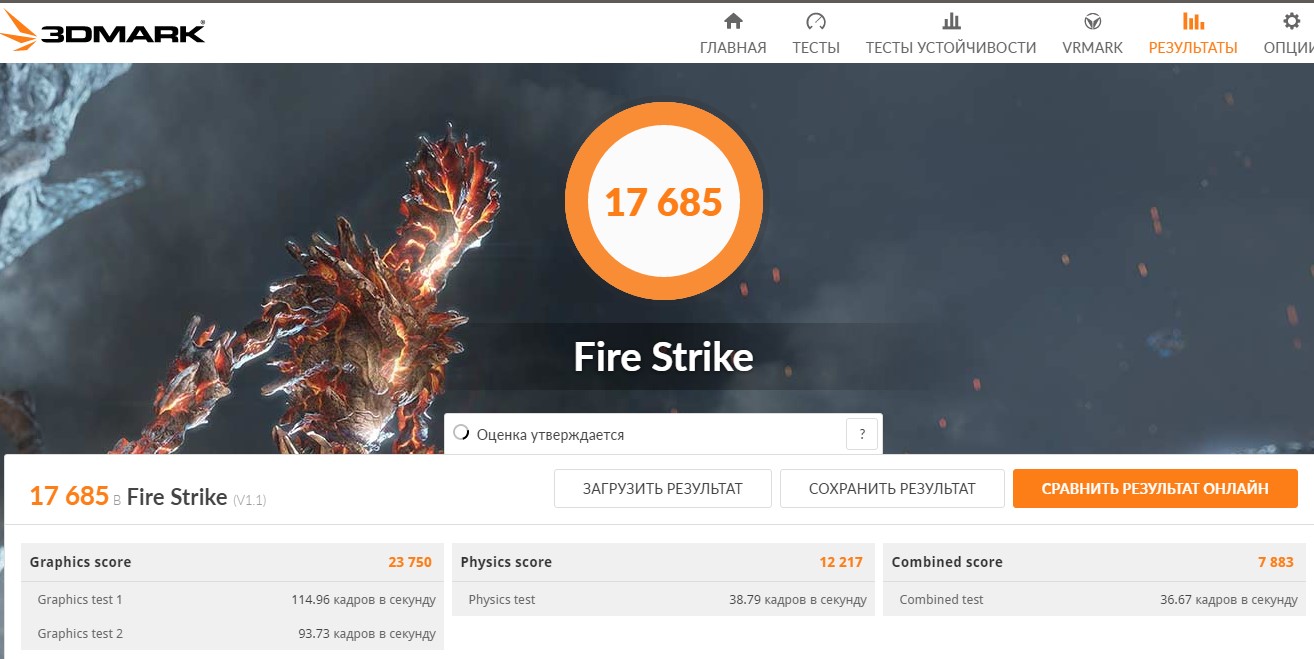The width and height of the screenshot is (1314, 659).
Task: Click the 12 217 physics score value
Action: pos(841,562)
